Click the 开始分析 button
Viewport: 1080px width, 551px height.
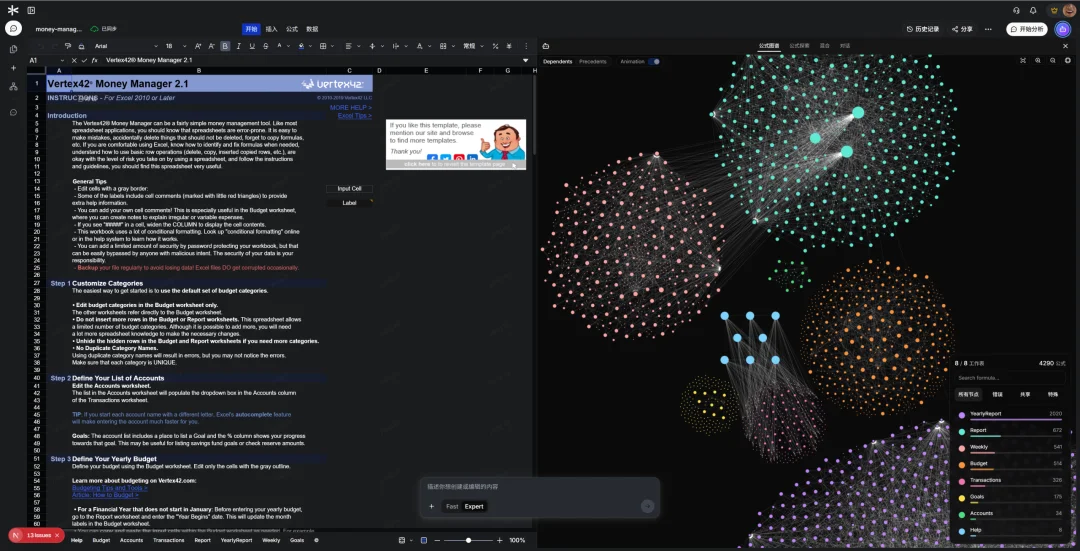[1027, 29]
